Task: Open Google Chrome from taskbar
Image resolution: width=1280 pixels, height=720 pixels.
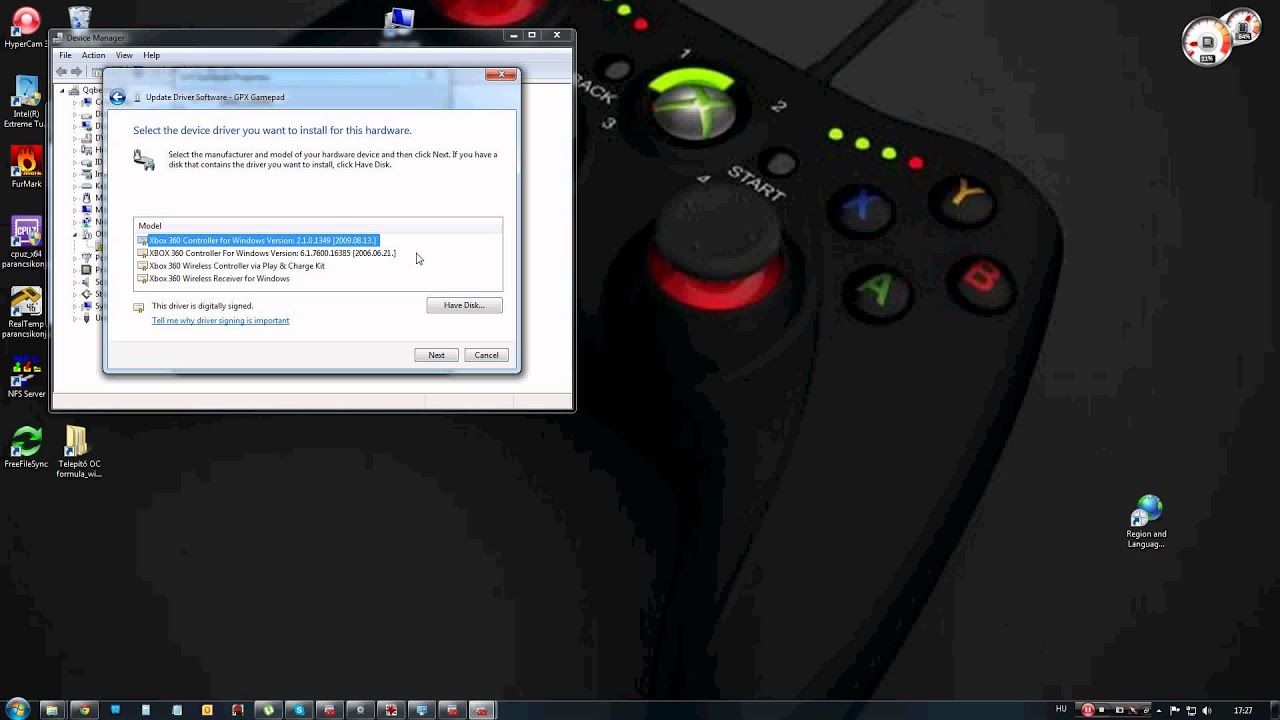Action: [84, 710]
